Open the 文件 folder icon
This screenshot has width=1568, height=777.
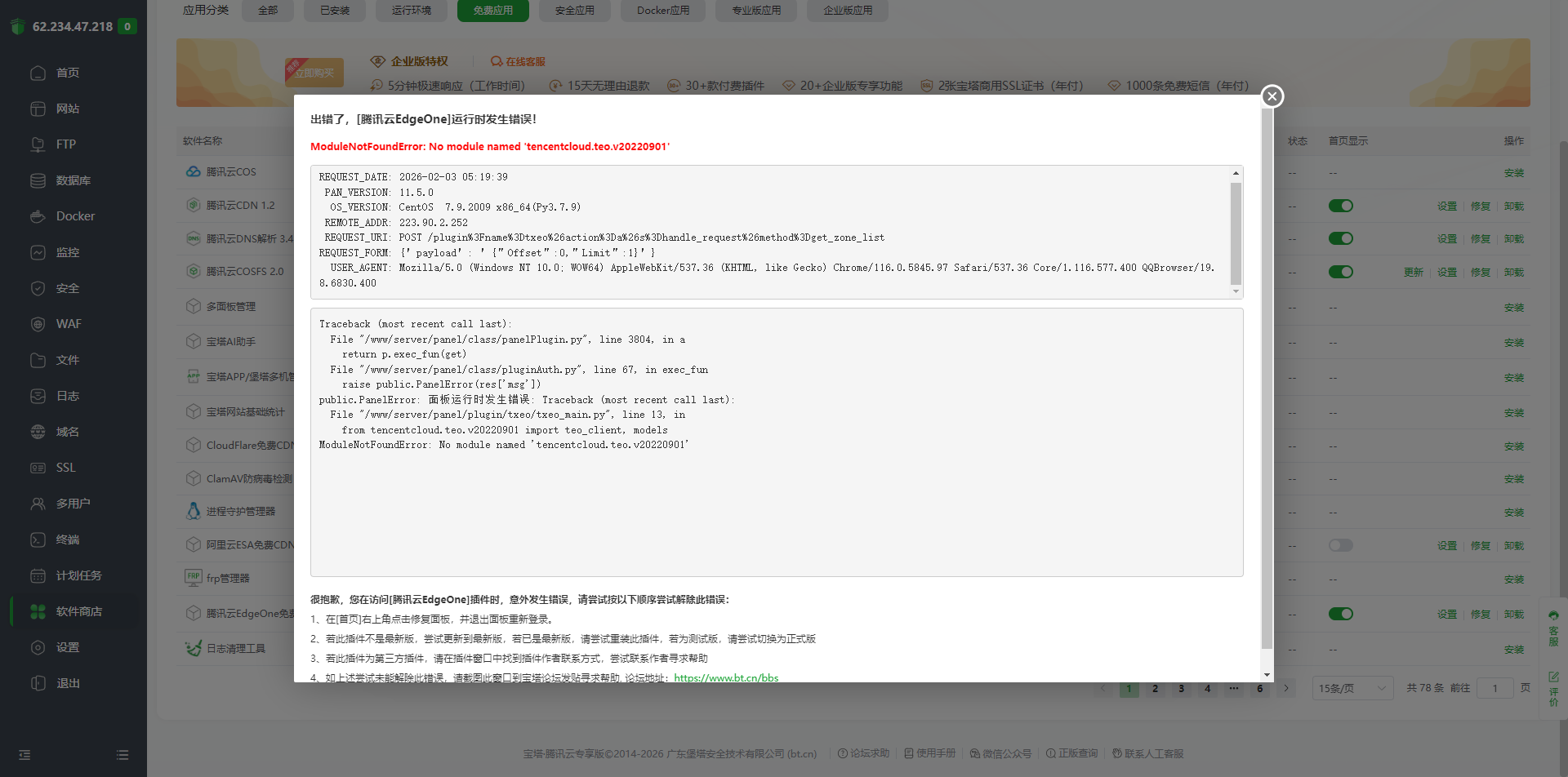coord(38,360)
